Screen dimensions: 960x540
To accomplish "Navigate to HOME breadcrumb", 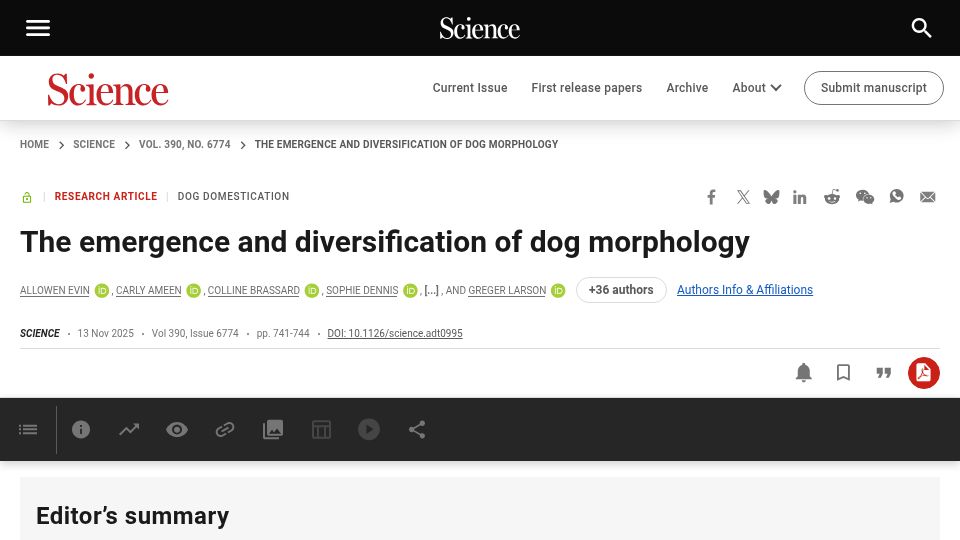I will [34, 144].
